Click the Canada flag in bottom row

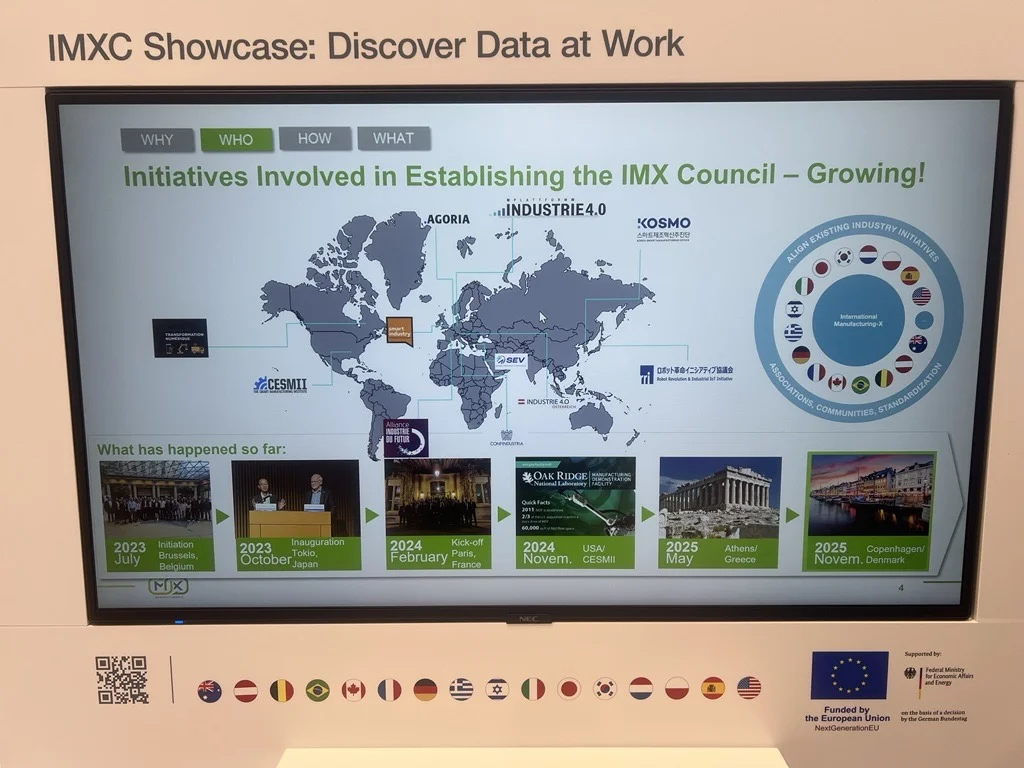[x=353, y=690]
